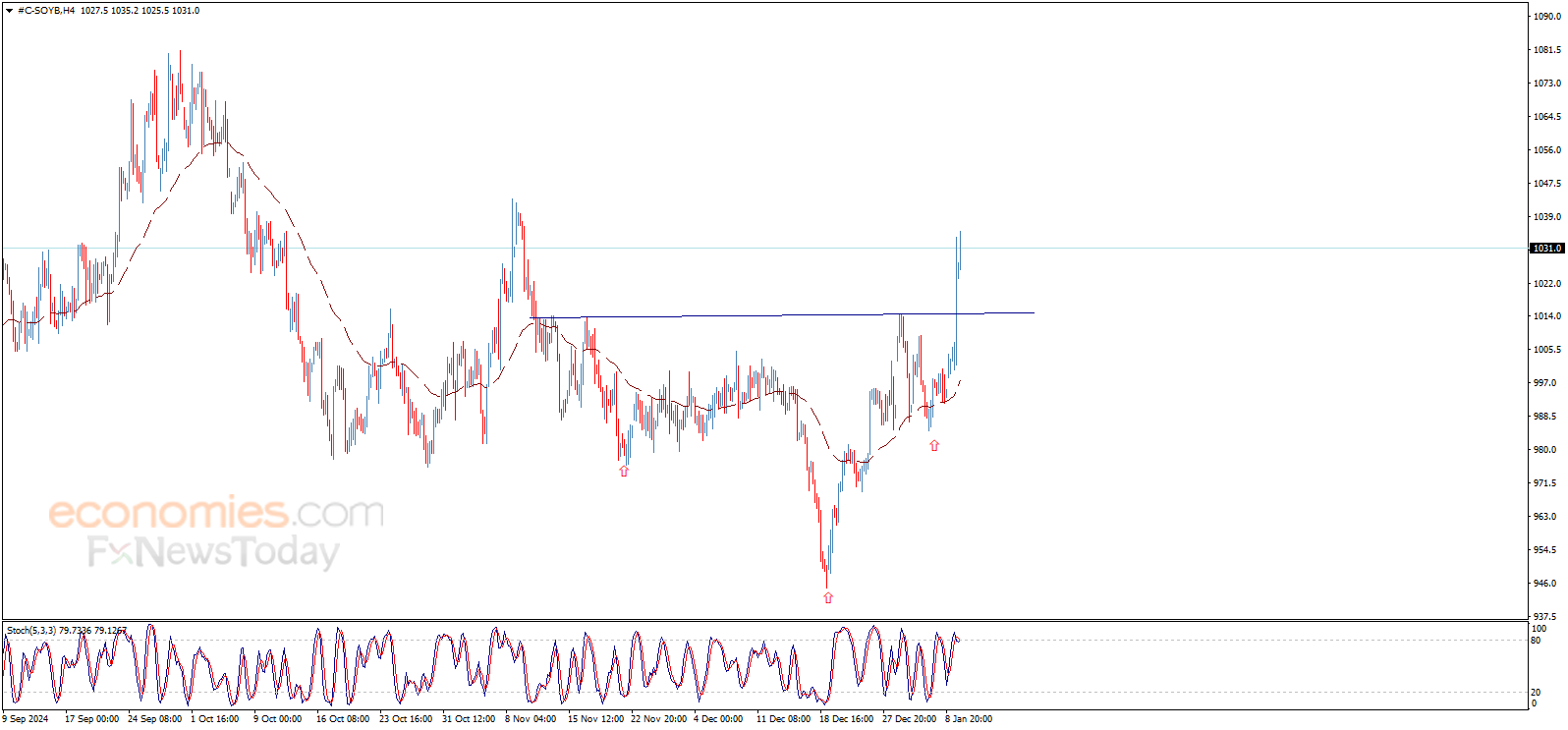Click the 17 Sep 00:00 time label
This screenshot has width=1568, height=730.
pos(91,719)
